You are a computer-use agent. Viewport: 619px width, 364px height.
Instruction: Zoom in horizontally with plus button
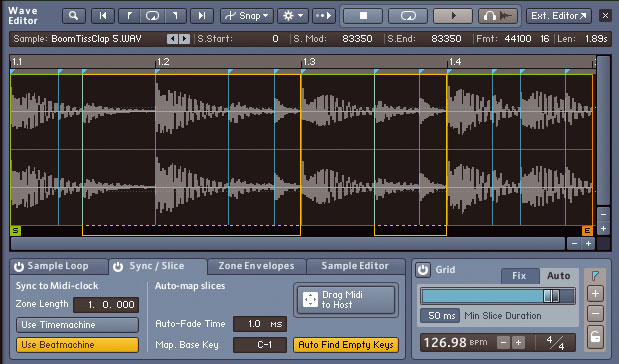[x=588, y=244]
